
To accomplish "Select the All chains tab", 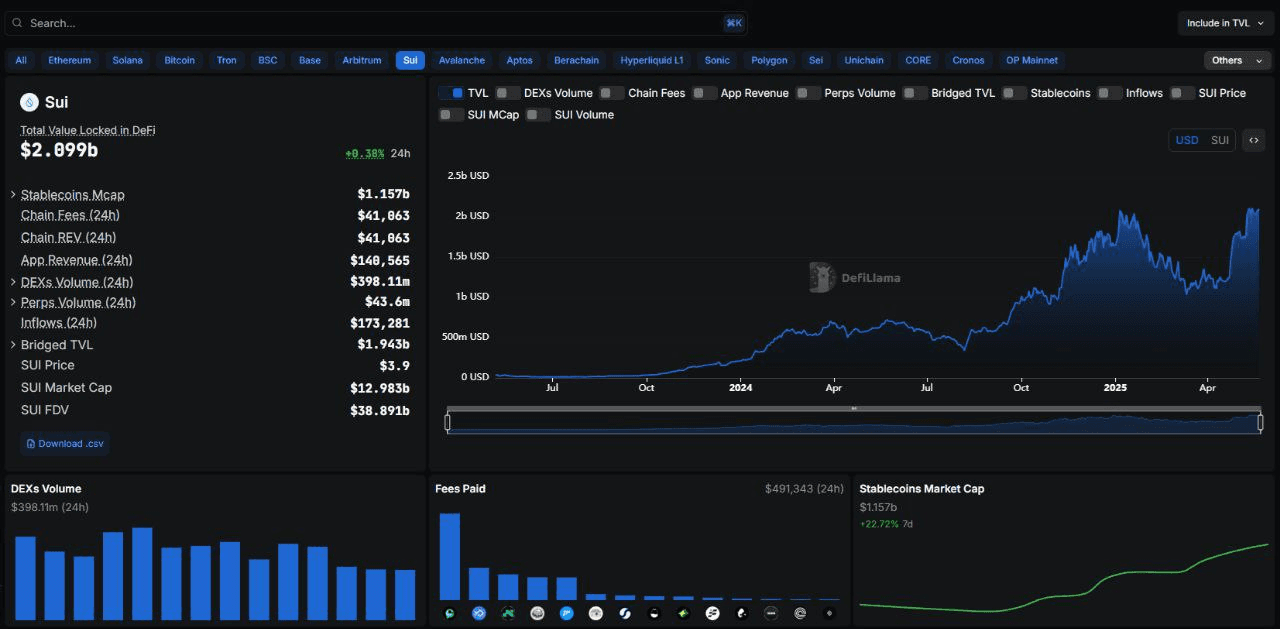I will pyautogui.click(x=21, y=60).
